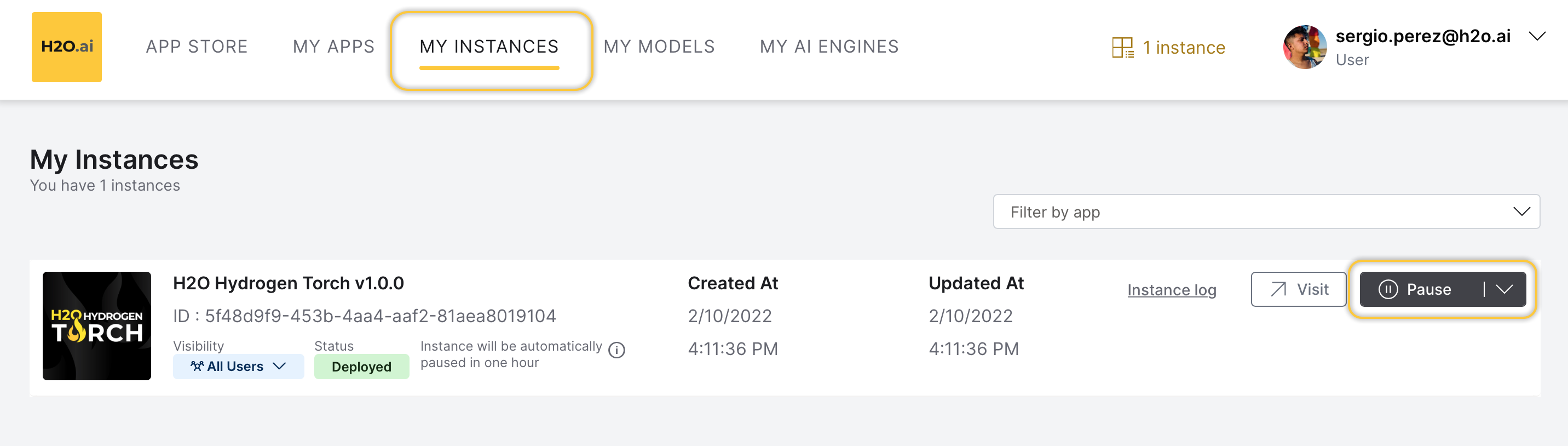
Task: Click the H2O.ai logo
Action: [x=66, y=47]
